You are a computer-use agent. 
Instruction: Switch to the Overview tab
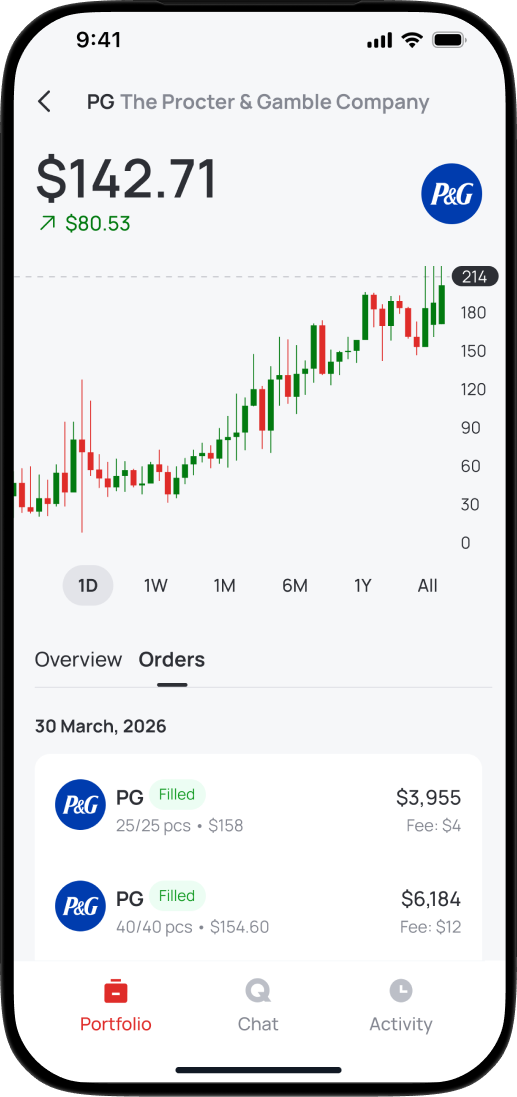click(78, 660)
